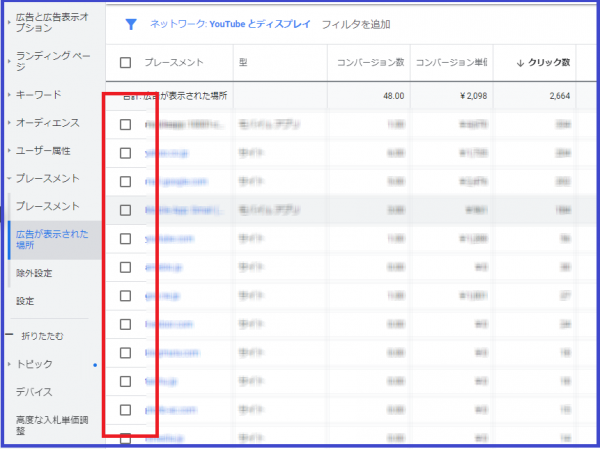Image resolution: width=600 pixels, height=449 pixels.
Task: Open the 除外設定 sidebar item
Action: click(x=34, y=272)
